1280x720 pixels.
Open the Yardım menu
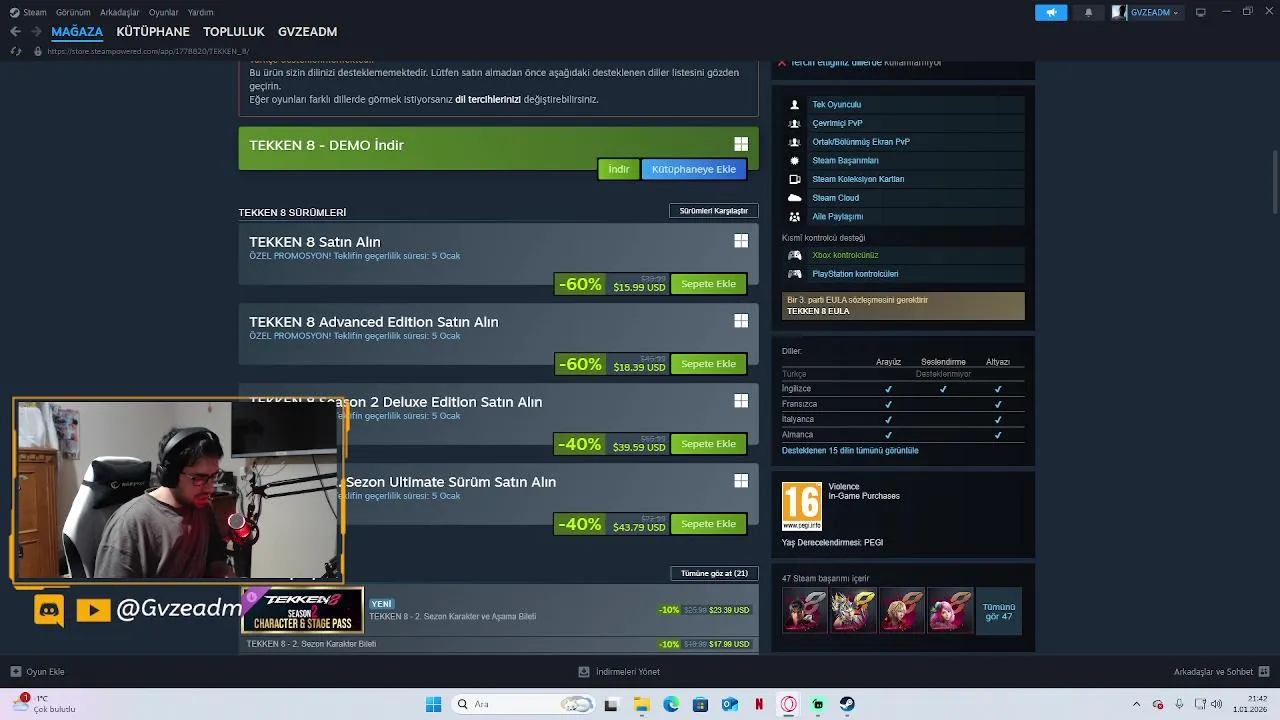[200, 12]
